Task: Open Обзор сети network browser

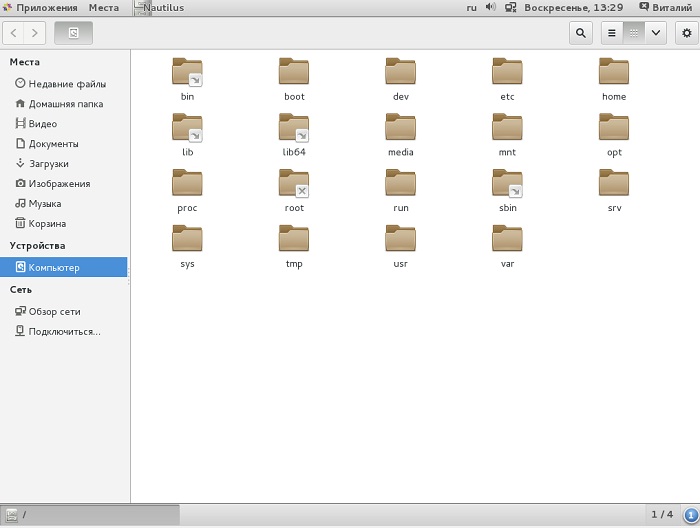Action: pyautogui.click(x=64, y=312)
